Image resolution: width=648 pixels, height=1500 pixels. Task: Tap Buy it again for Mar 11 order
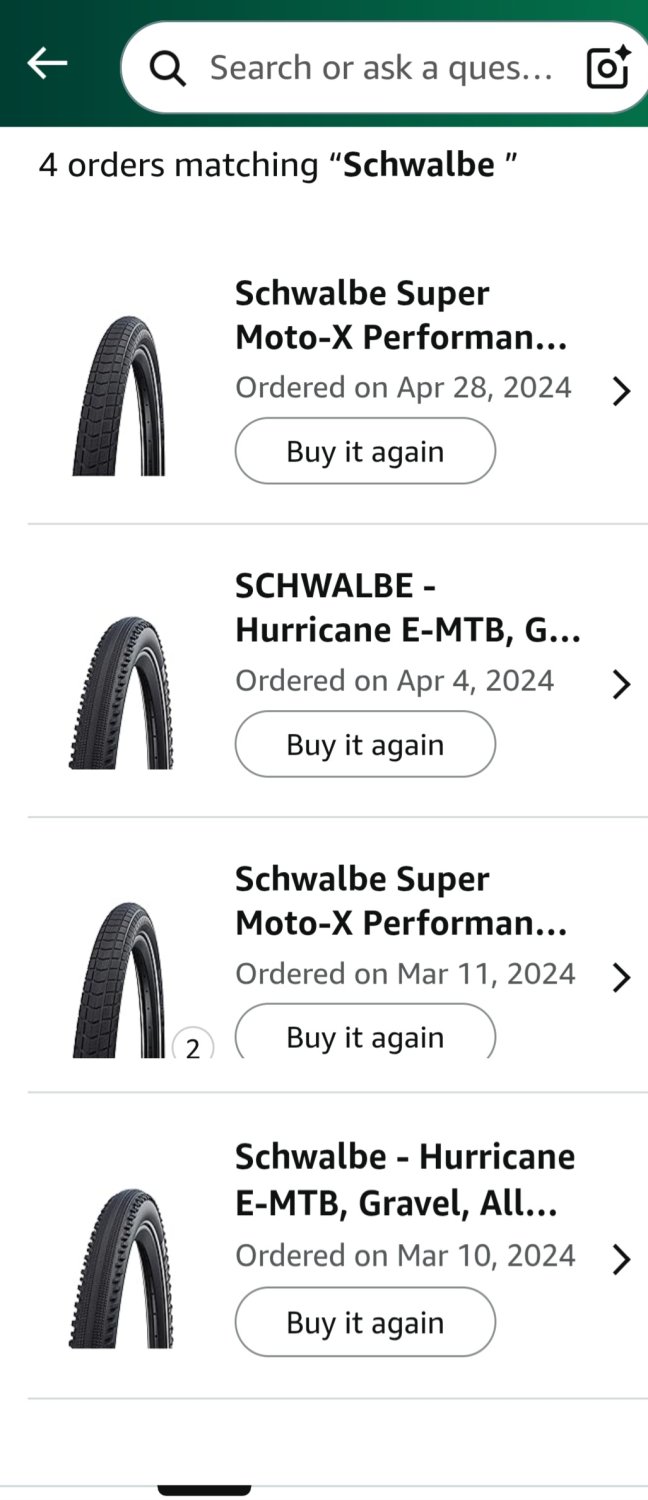365,1036
